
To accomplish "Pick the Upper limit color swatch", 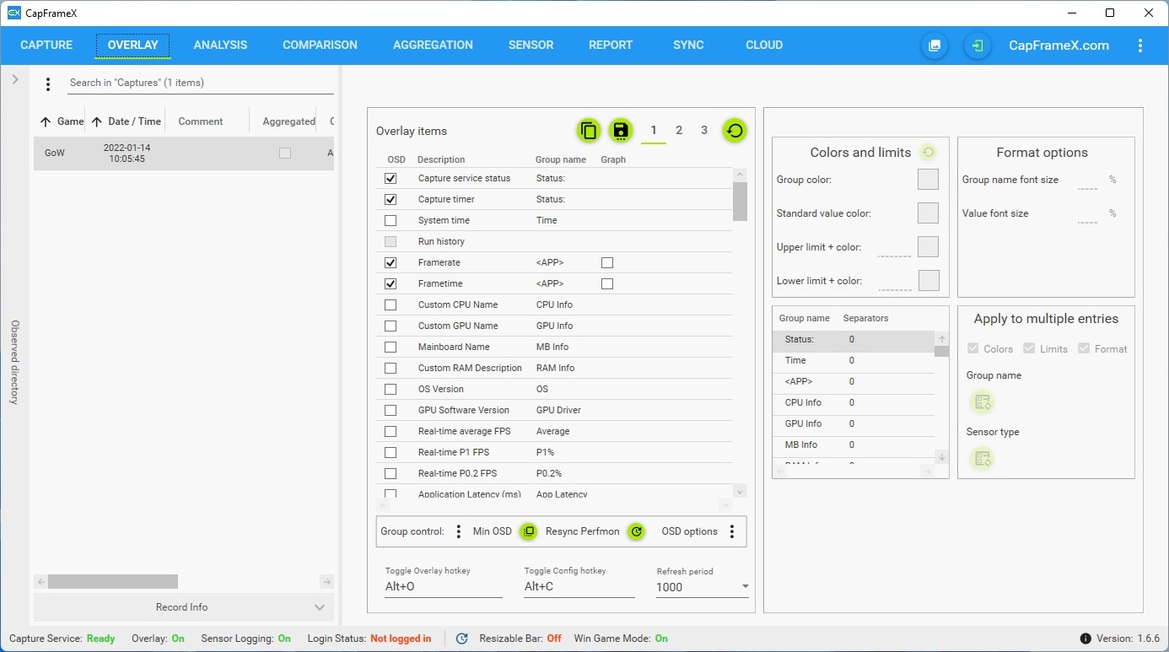I will [928, 247].
